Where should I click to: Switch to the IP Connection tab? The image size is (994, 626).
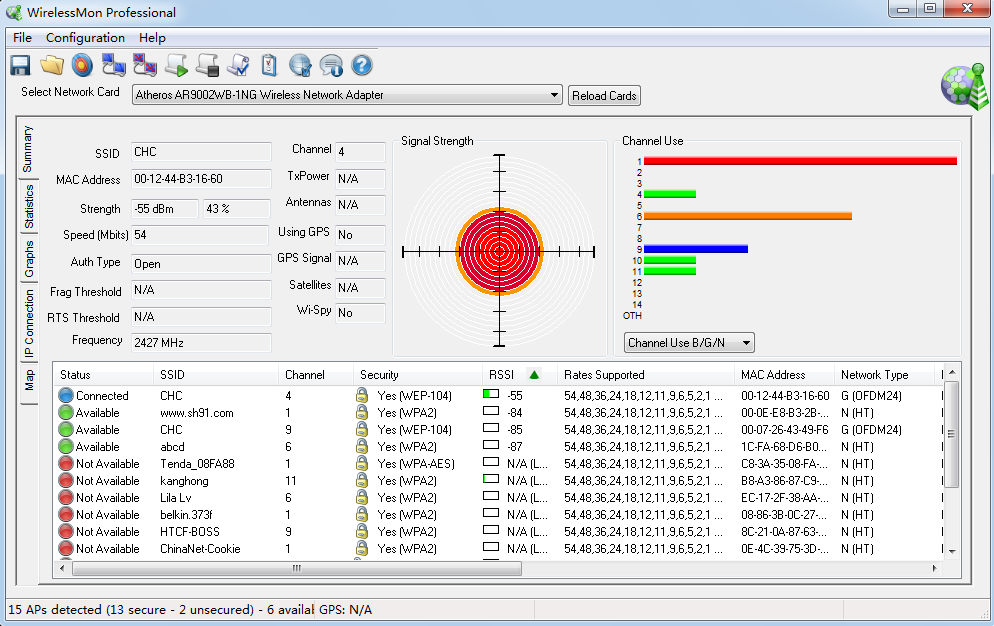click(x=28, y=323)
